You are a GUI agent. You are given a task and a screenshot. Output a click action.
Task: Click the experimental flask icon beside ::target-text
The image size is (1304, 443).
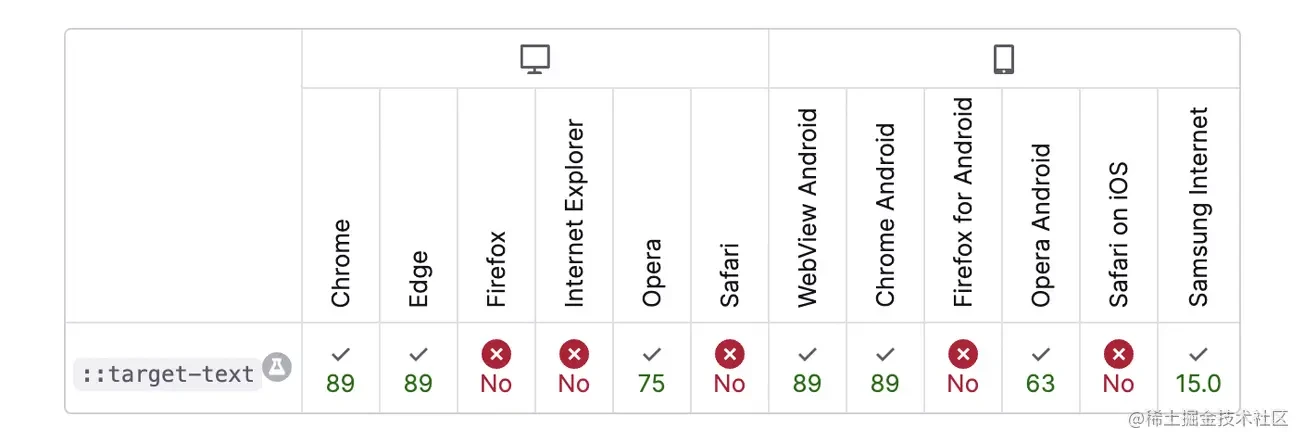[x=277, y=367]
